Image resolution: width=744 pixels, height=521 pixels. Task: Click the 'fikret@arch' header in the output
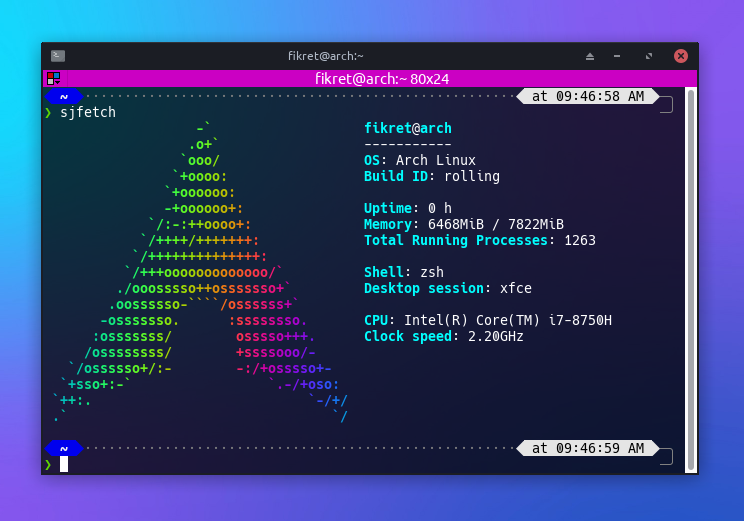(408, 128)
